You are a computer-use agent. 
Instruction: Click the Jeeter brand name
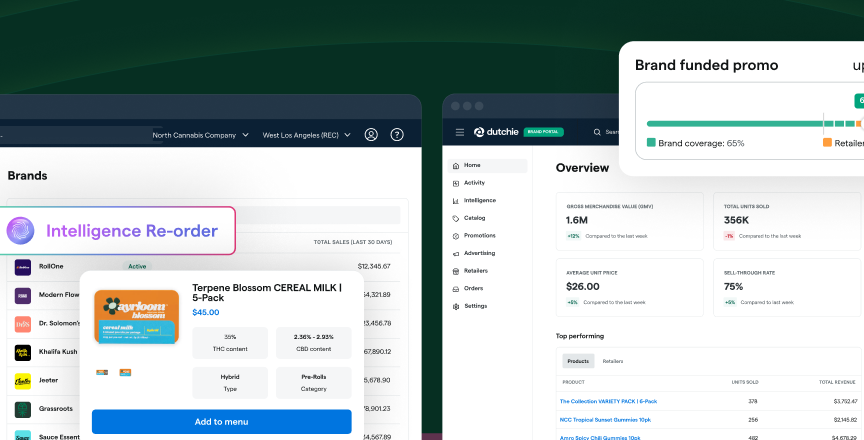(48, 381)
